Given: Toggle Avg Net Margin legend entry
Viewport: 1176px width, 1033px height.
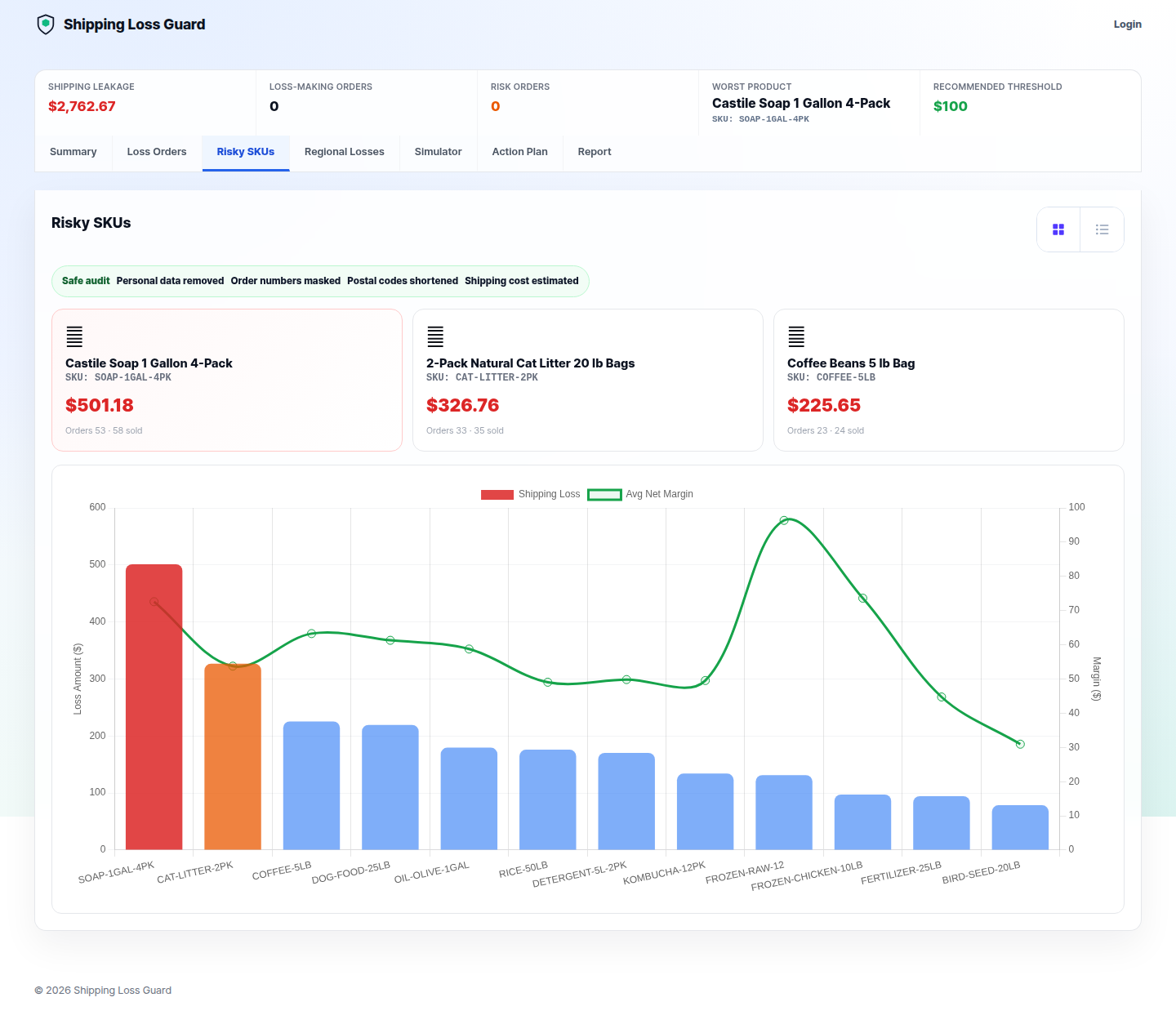Looking at the screenshot, I should pyautogui.click(x=640, y=494).
